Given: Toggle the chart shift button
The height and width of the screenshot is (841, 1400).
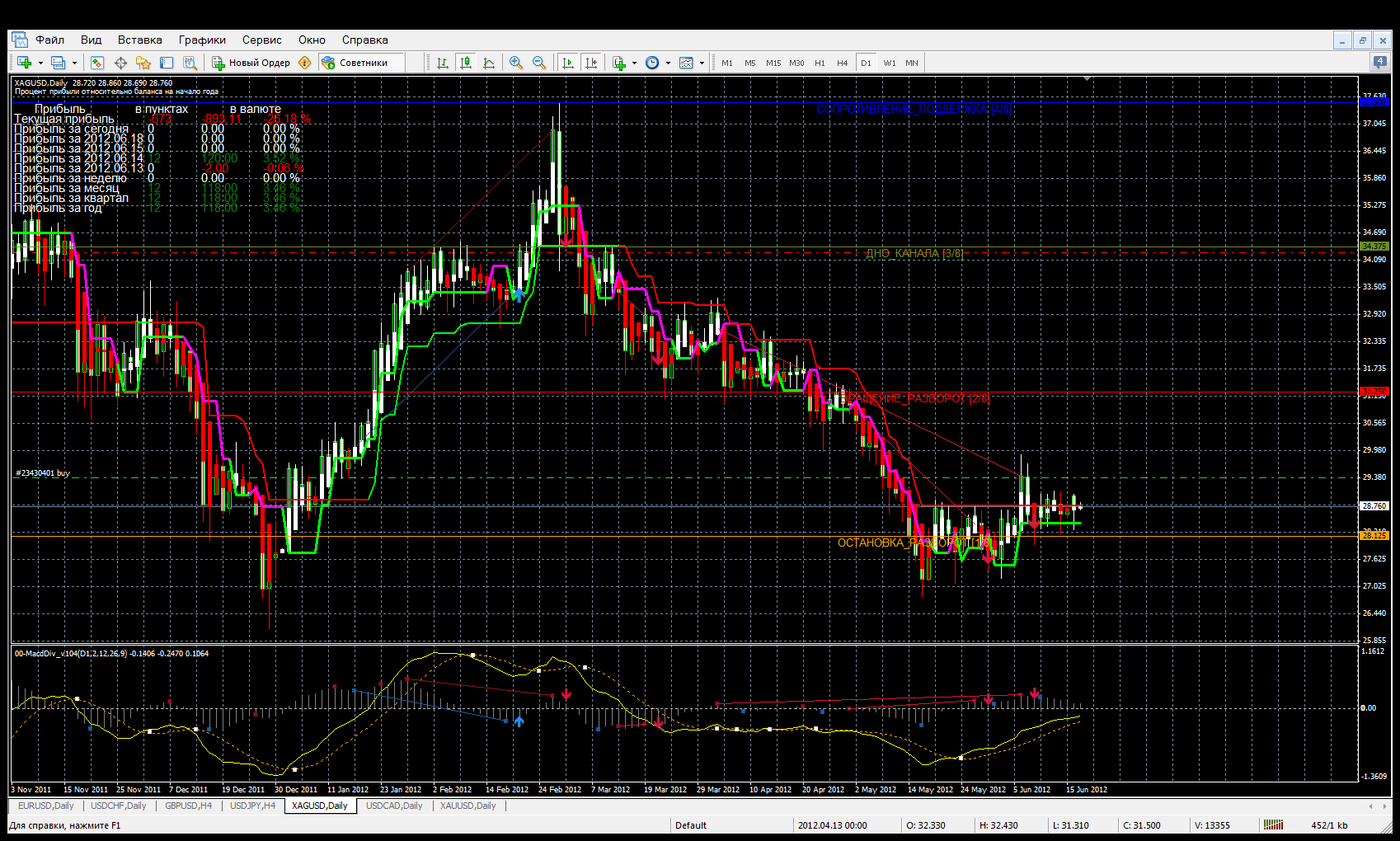Looking at the screenshot, I should 591,63.
